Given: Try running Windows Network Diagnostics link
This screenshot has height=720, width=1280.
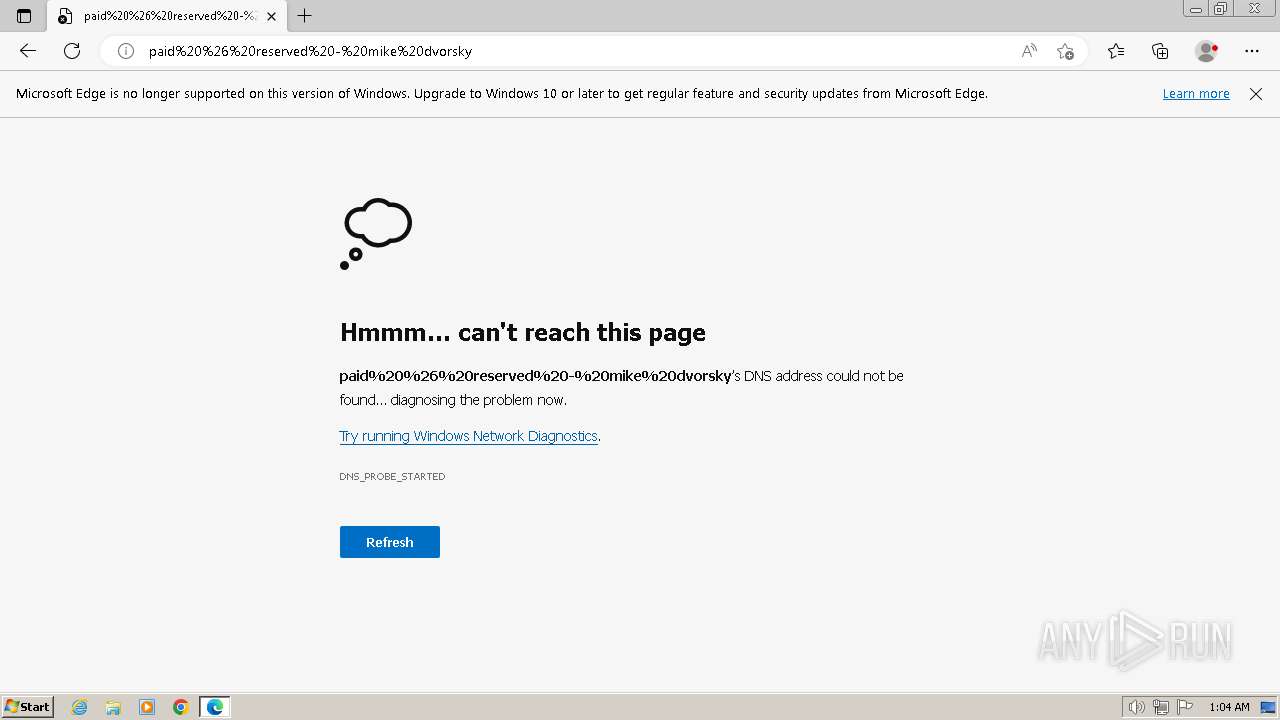Looking at the screenshot, I should [468, 436].
